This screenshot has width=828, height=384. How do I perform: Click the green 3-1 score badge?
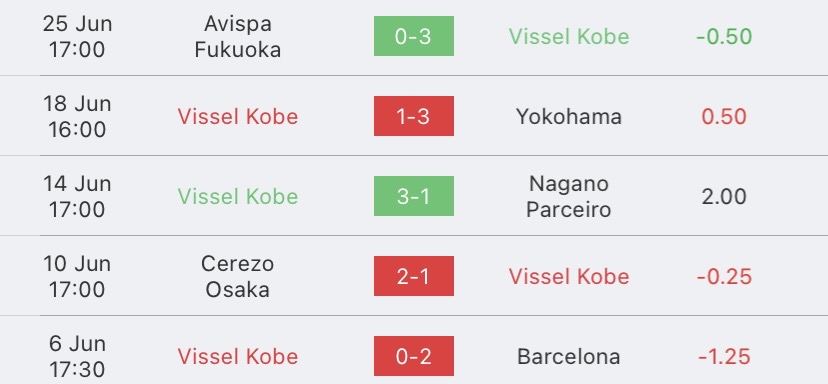point(413,196)
